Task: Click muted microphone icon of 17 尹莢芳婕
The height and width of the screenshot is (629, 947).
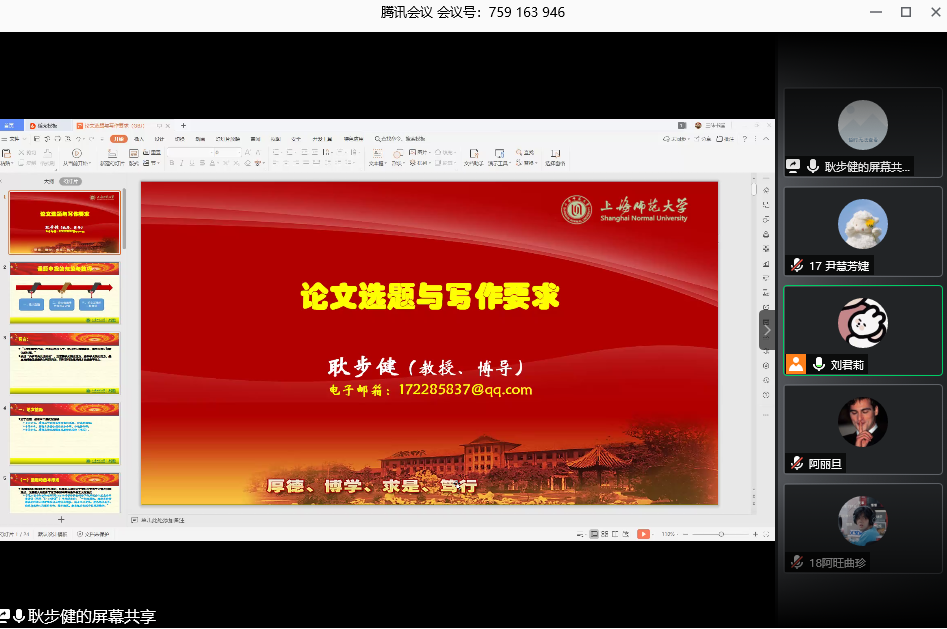Action: (797, 265)
